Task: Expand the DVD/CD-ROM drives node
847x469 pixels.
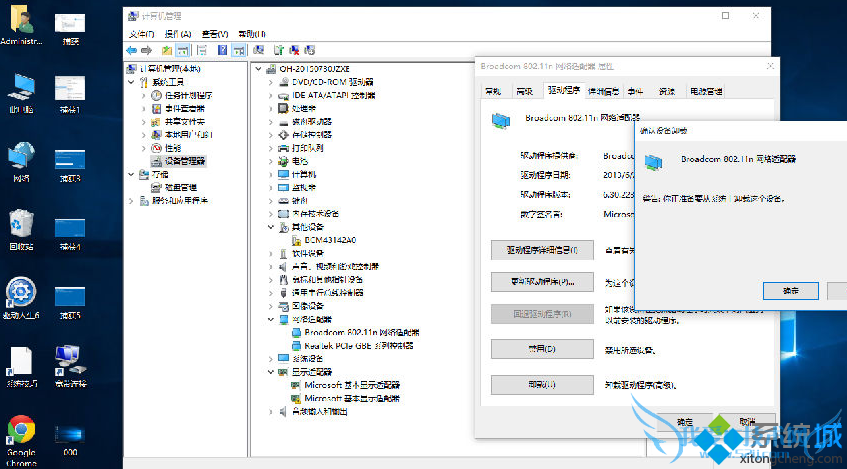Action: (271, 82)
